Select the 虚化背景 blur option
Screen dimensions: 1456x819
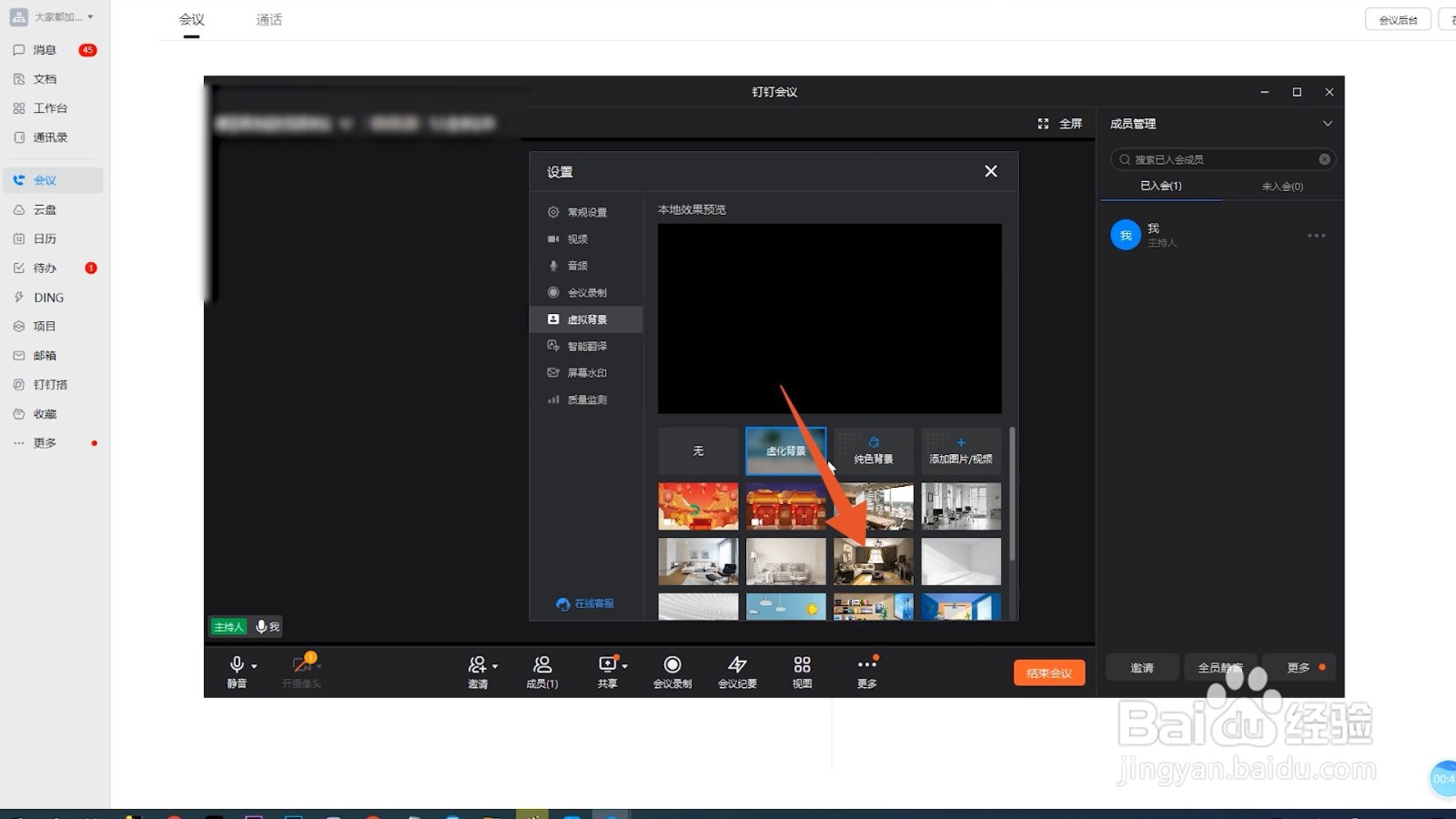tap(786, 450)
